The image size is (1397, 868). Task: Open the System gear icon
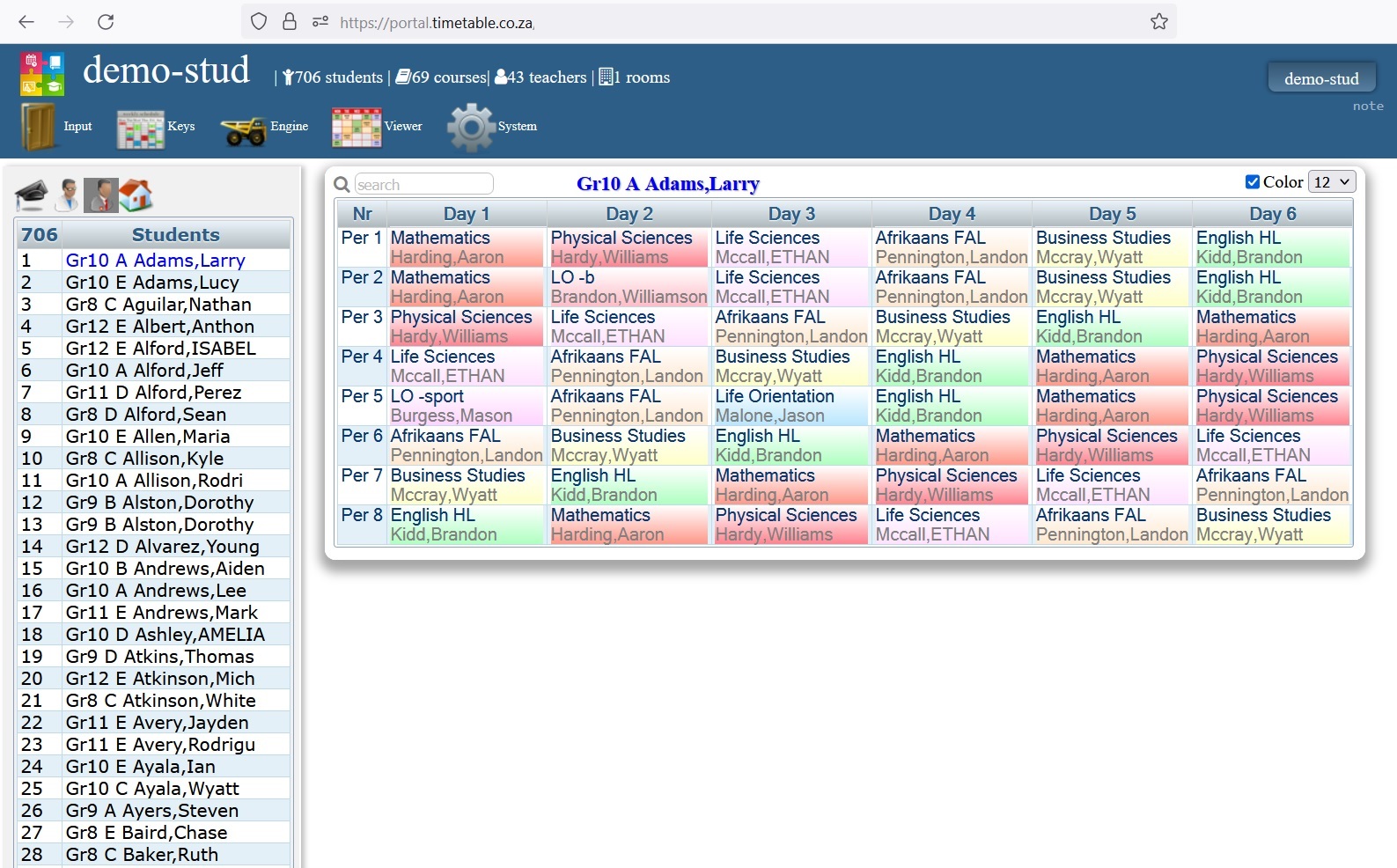click(x=471, y=128)
